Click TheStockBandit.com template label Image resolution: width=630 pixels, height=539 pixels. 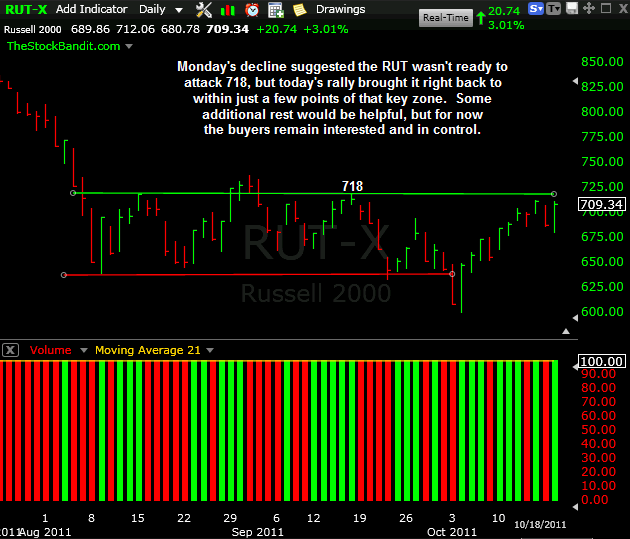(63, 46)
